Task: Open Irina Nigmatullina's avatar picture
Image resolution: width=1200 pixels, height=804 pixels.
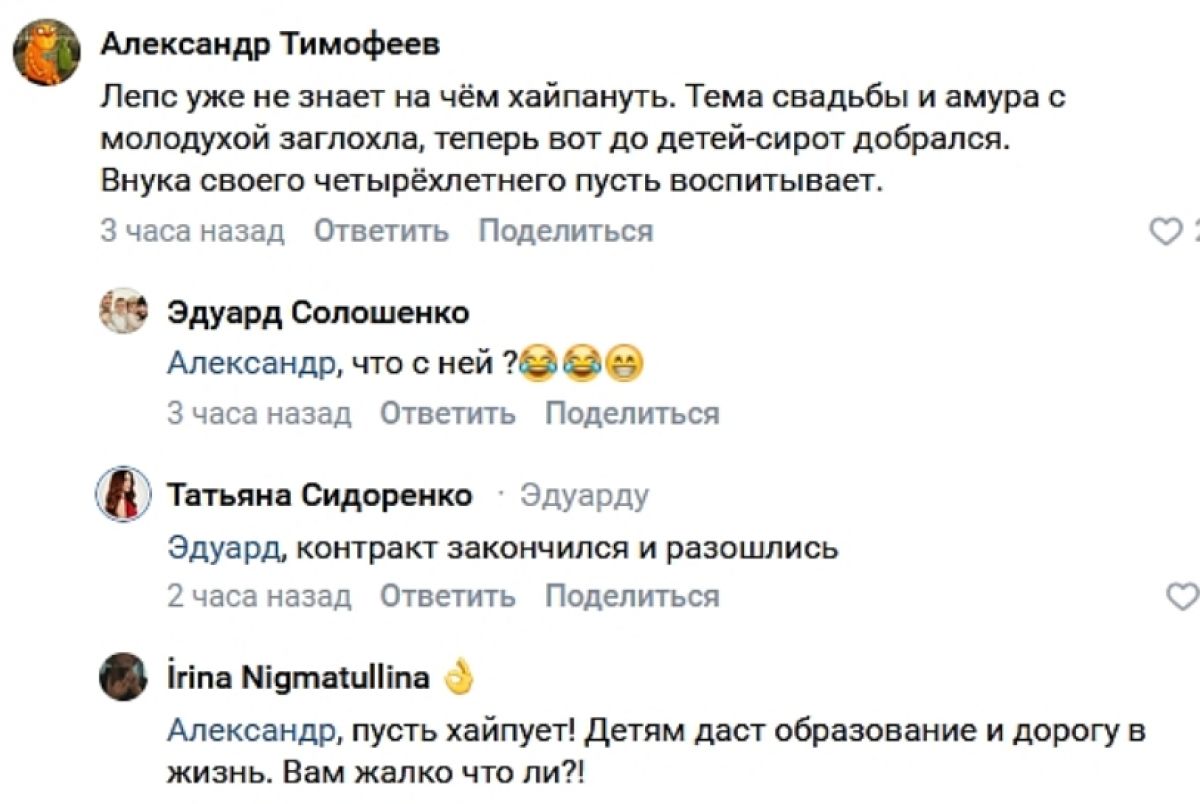Action: (x=123, y=677)
